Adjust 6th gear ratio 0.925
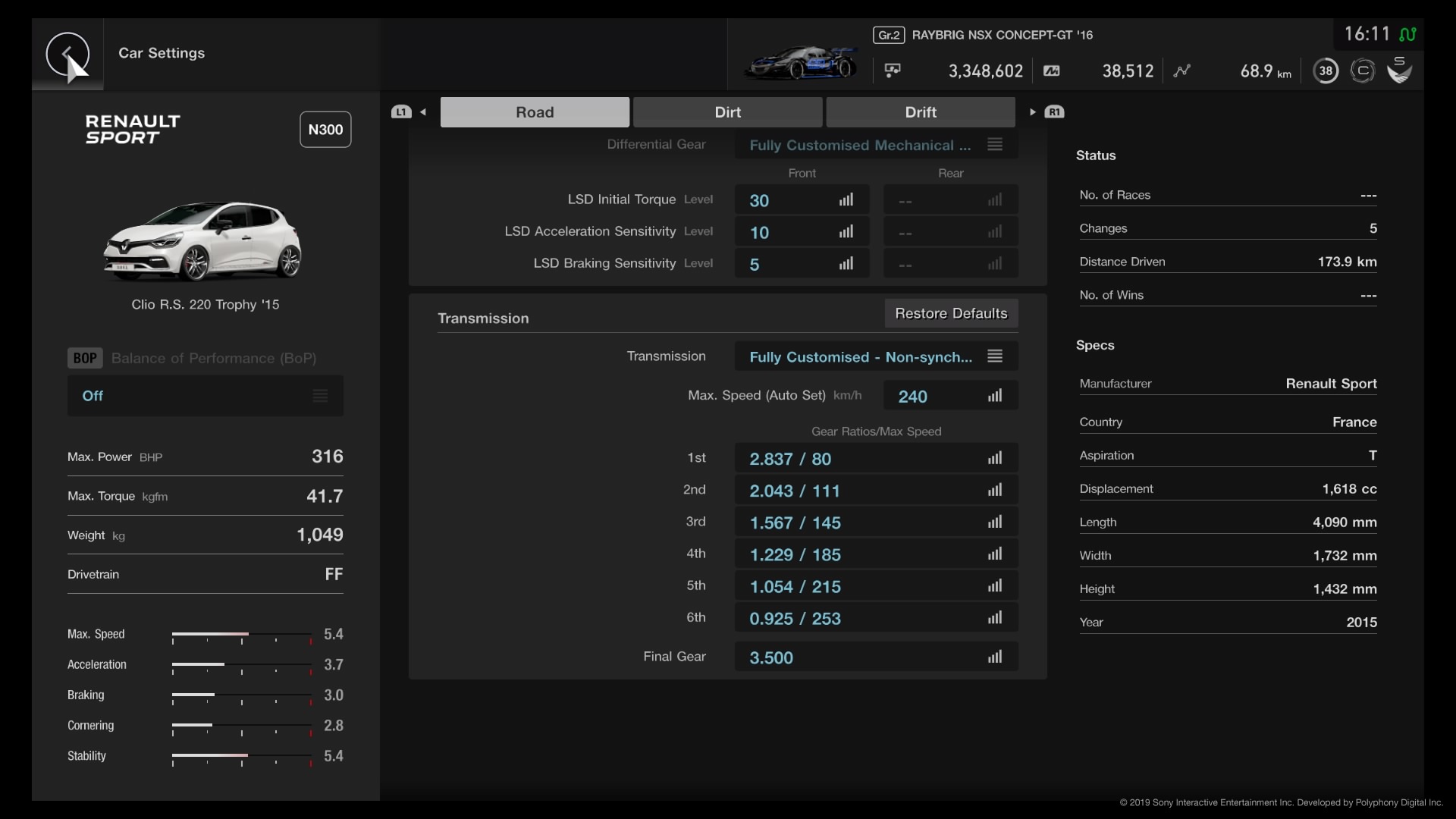The height and width of the screenshot is (819, 1456). (876, 617)
